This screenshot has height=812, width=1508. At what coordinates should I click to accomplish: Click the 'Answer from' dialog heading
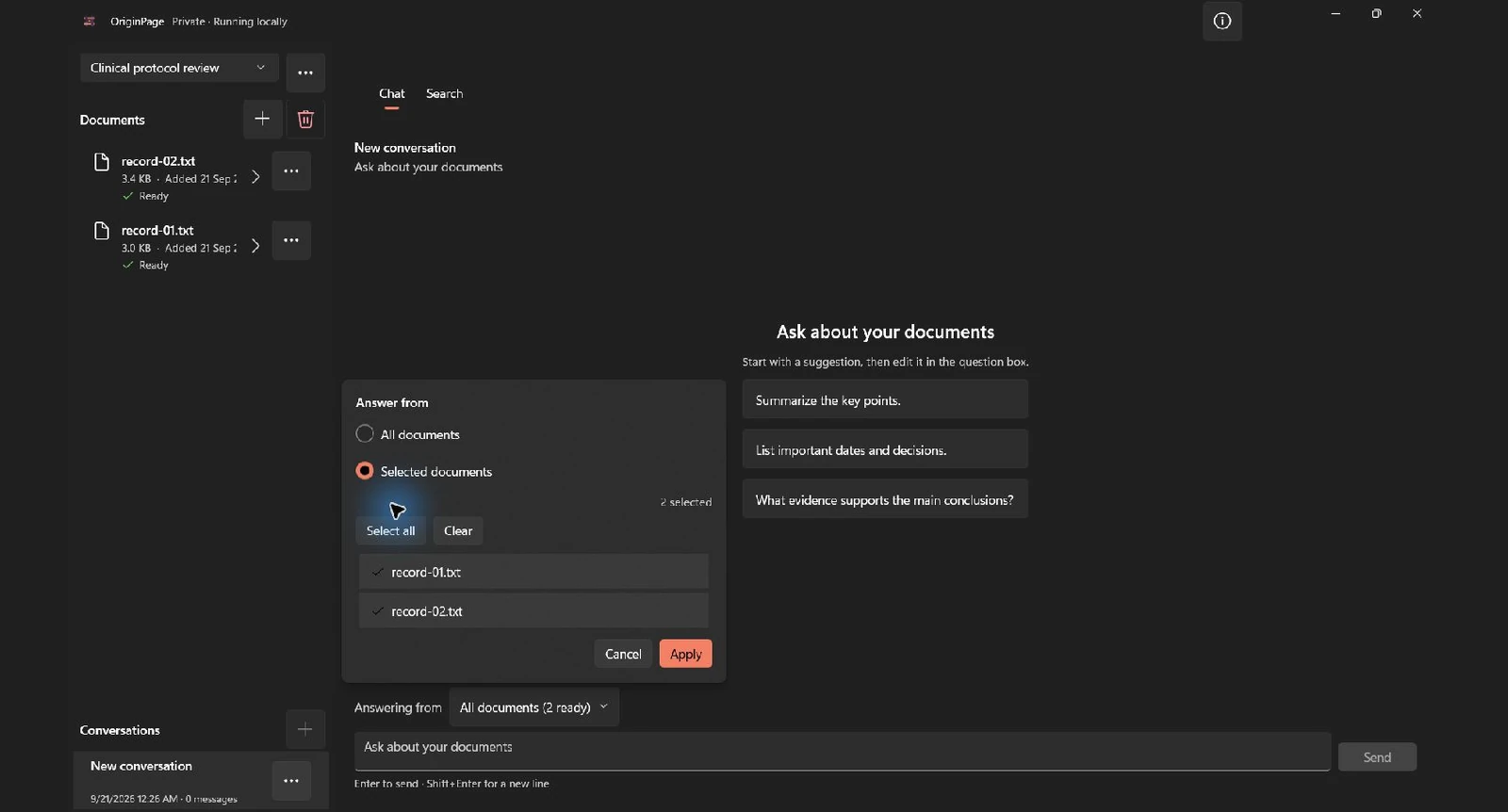tap(392, 402)
